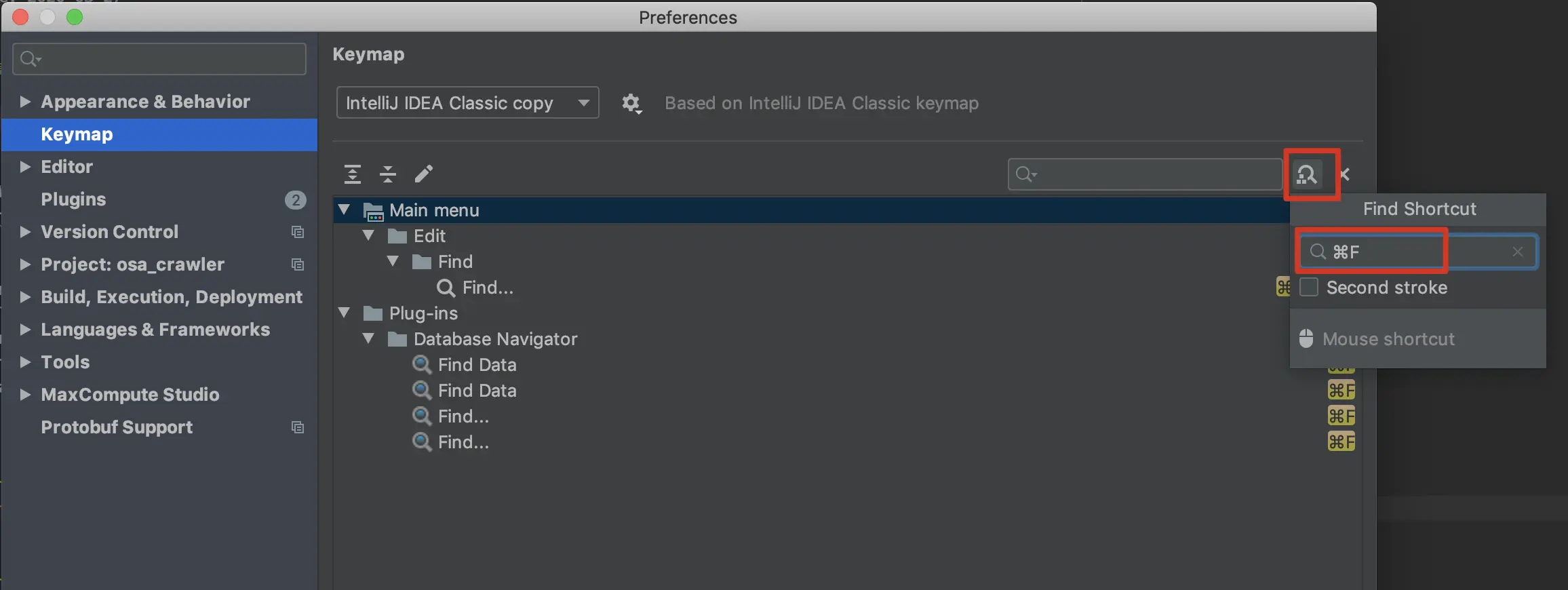Collapse the Database Navigator folder
Image resolution: width=1568 pixels, height=590 pixels.
[x=369, y=338]
